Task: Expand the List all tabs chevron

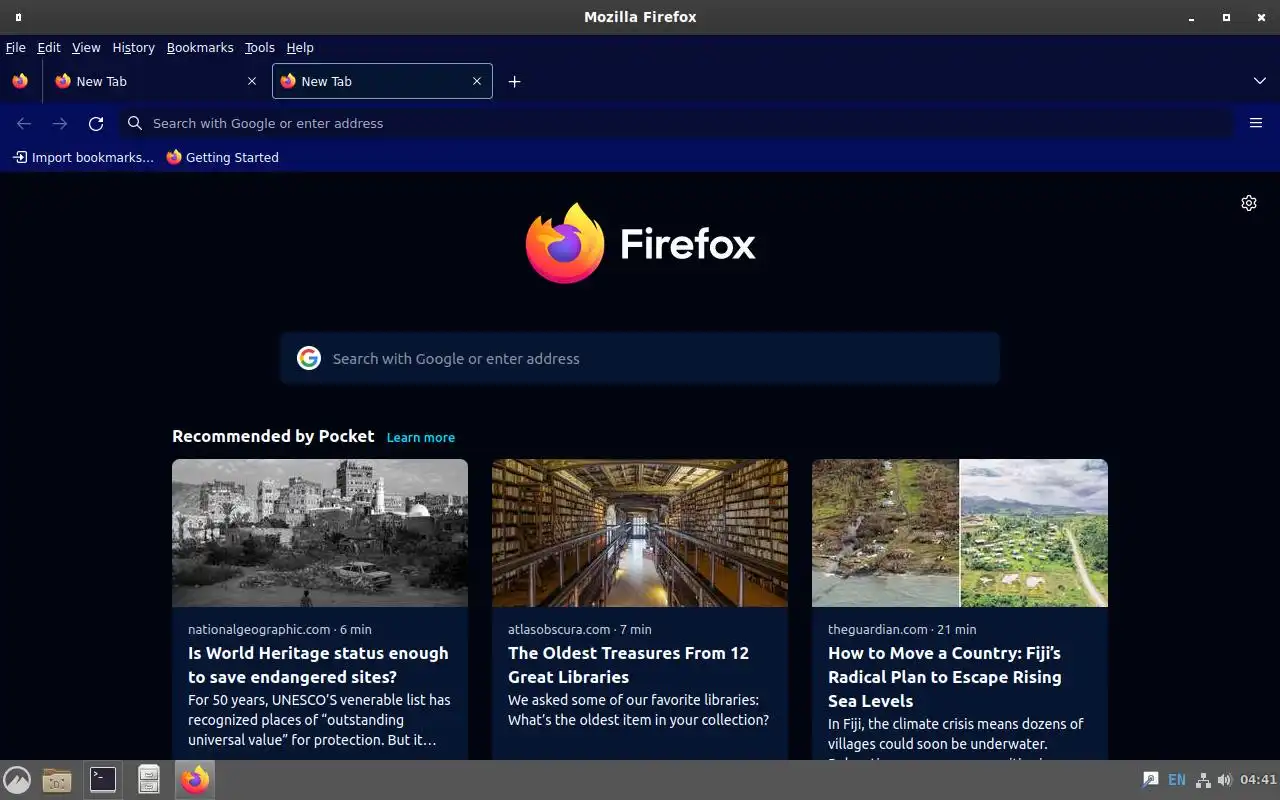Action: pos(1259,81)
